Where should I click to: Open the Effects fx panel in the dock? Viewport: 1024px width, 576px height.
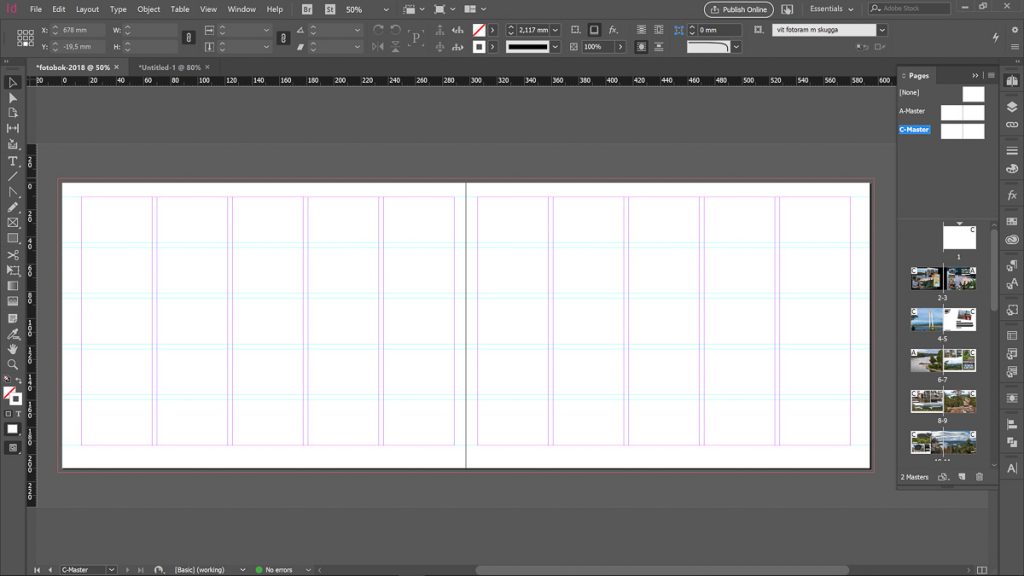point(1012,195)
